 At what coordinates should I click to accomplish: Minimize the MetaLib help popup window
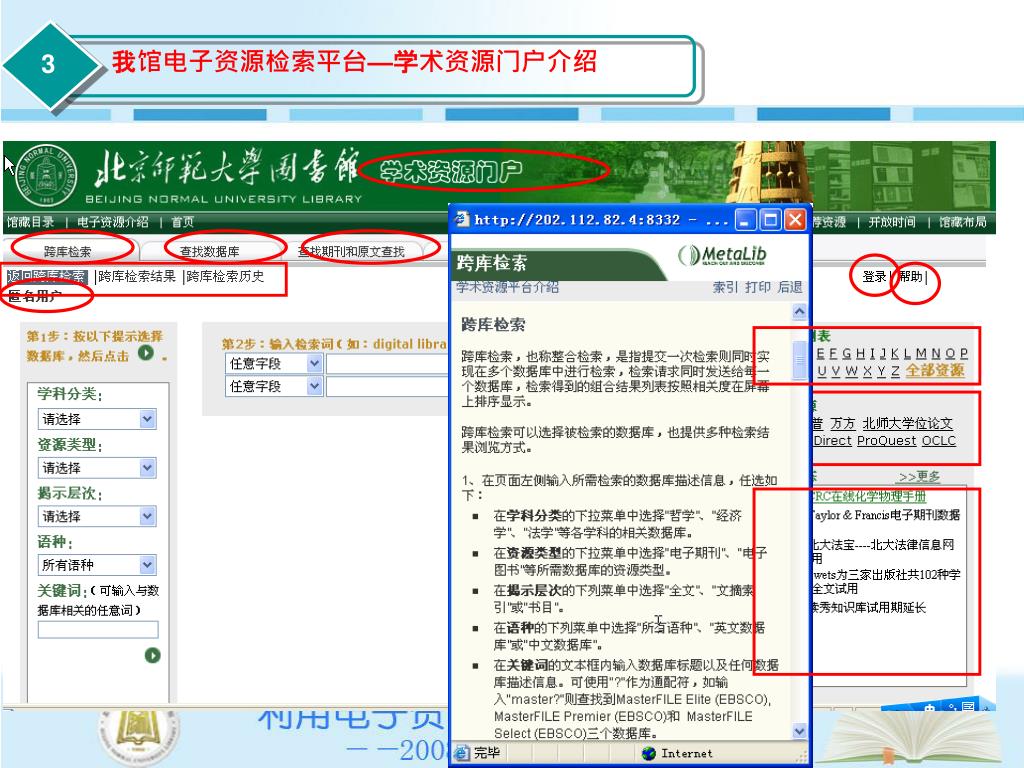[x=745, y=220]
